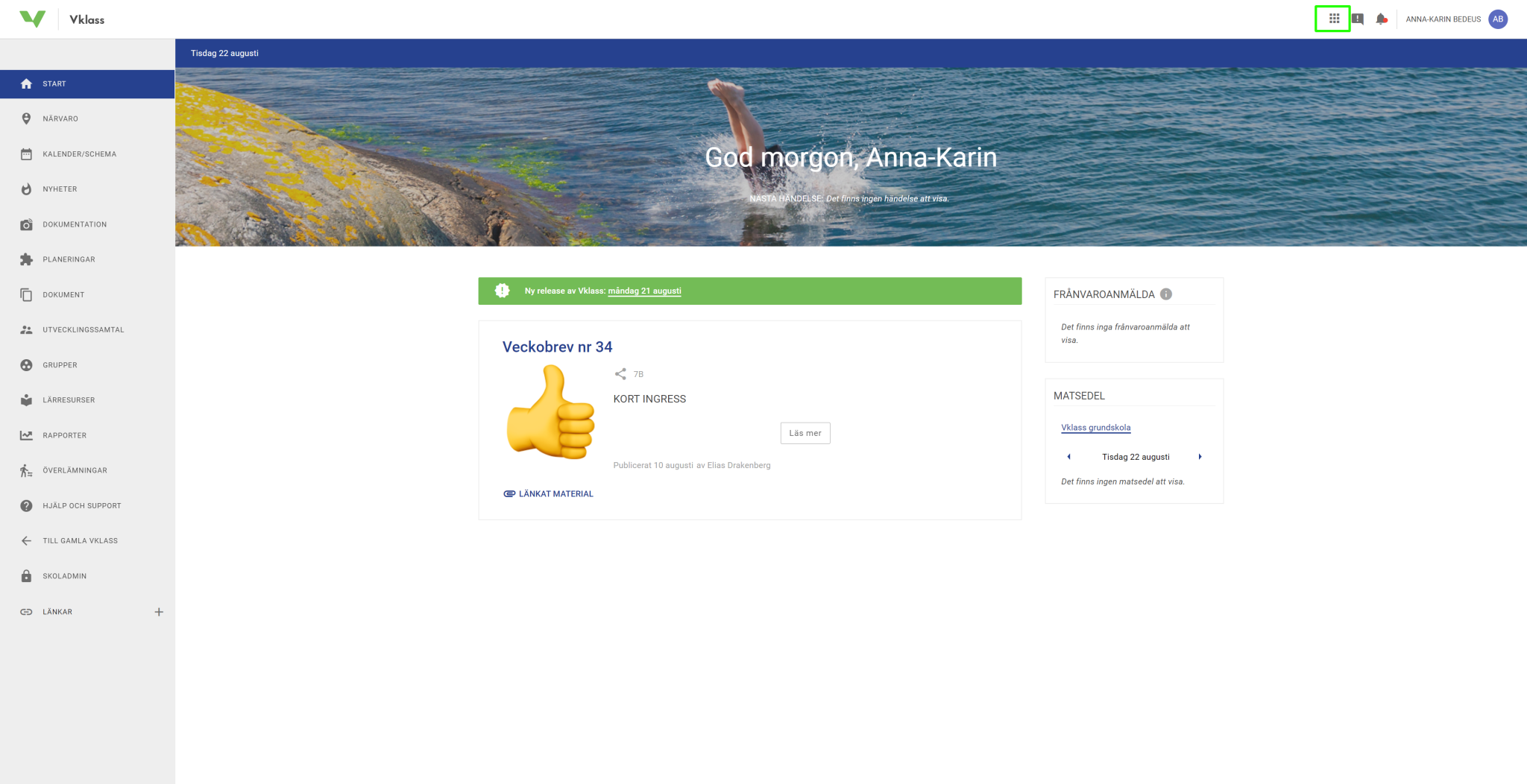Screen dimensions: 1527x784
Task: Go to next day in Matsedel
Action: coord(1200,456)
